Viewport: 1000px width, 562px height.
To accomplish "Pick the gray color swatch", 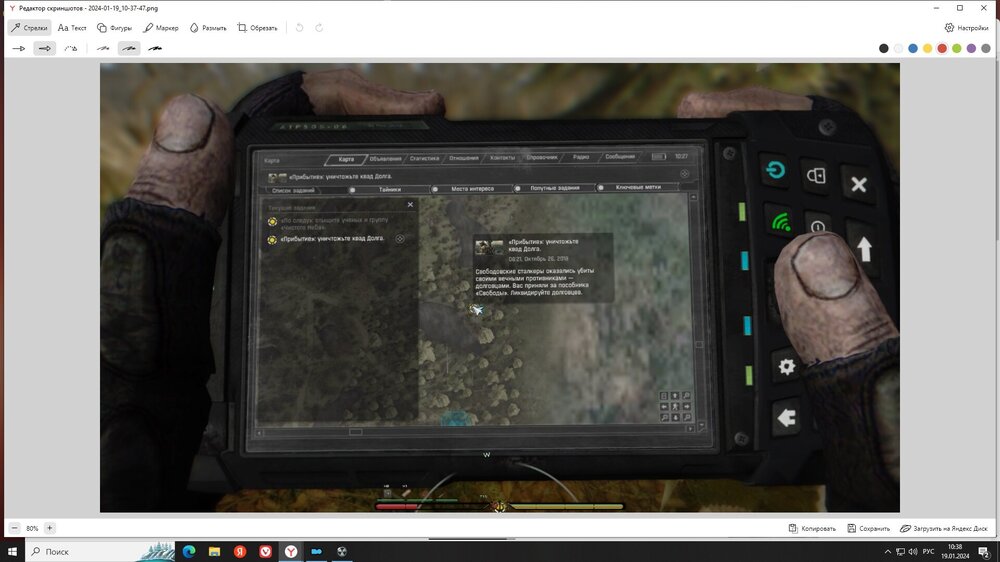I will point(986,48).
